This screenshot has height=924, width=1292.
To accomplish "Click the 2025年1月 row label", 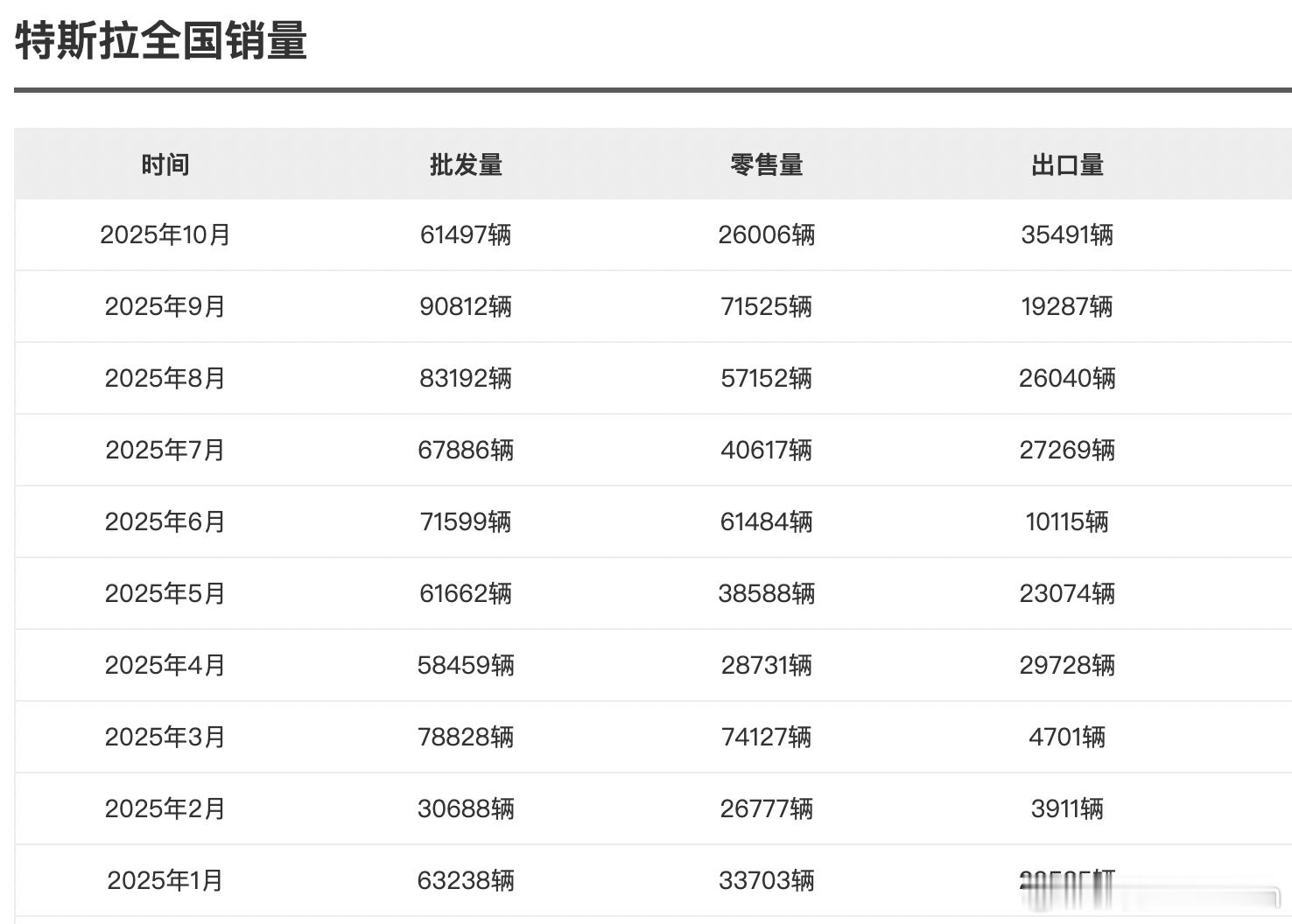I will (x=164, y=881).
